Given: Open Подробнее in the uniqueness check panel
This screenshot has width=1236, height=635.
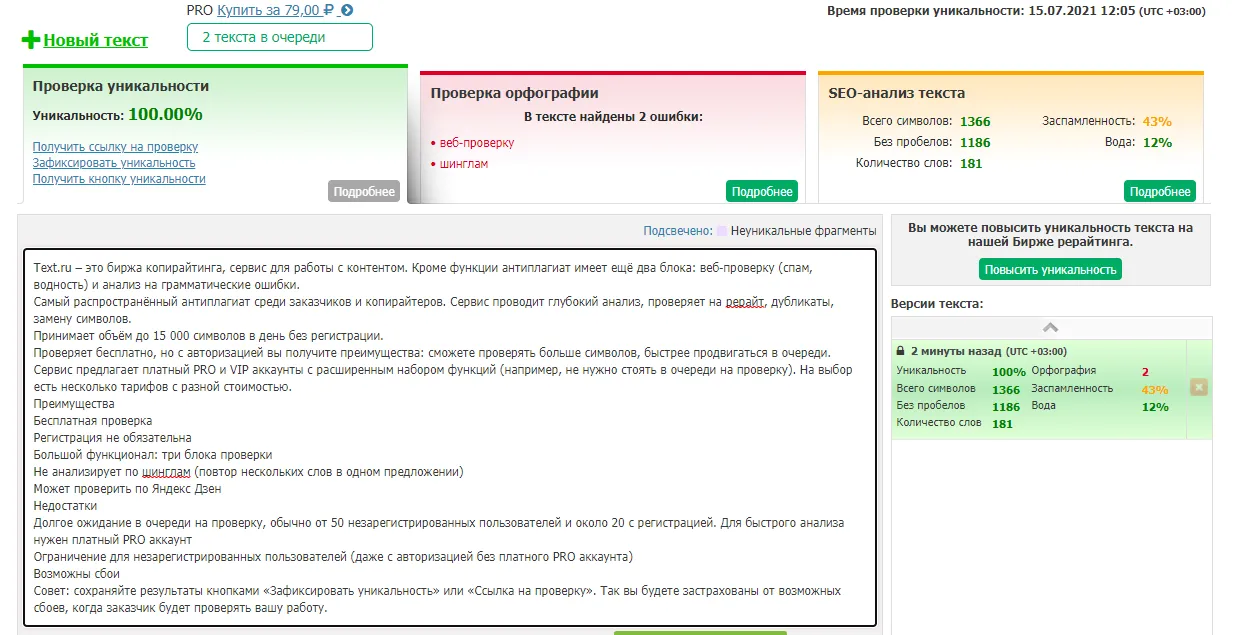Looking at the screenshot, I should (364, 191).
